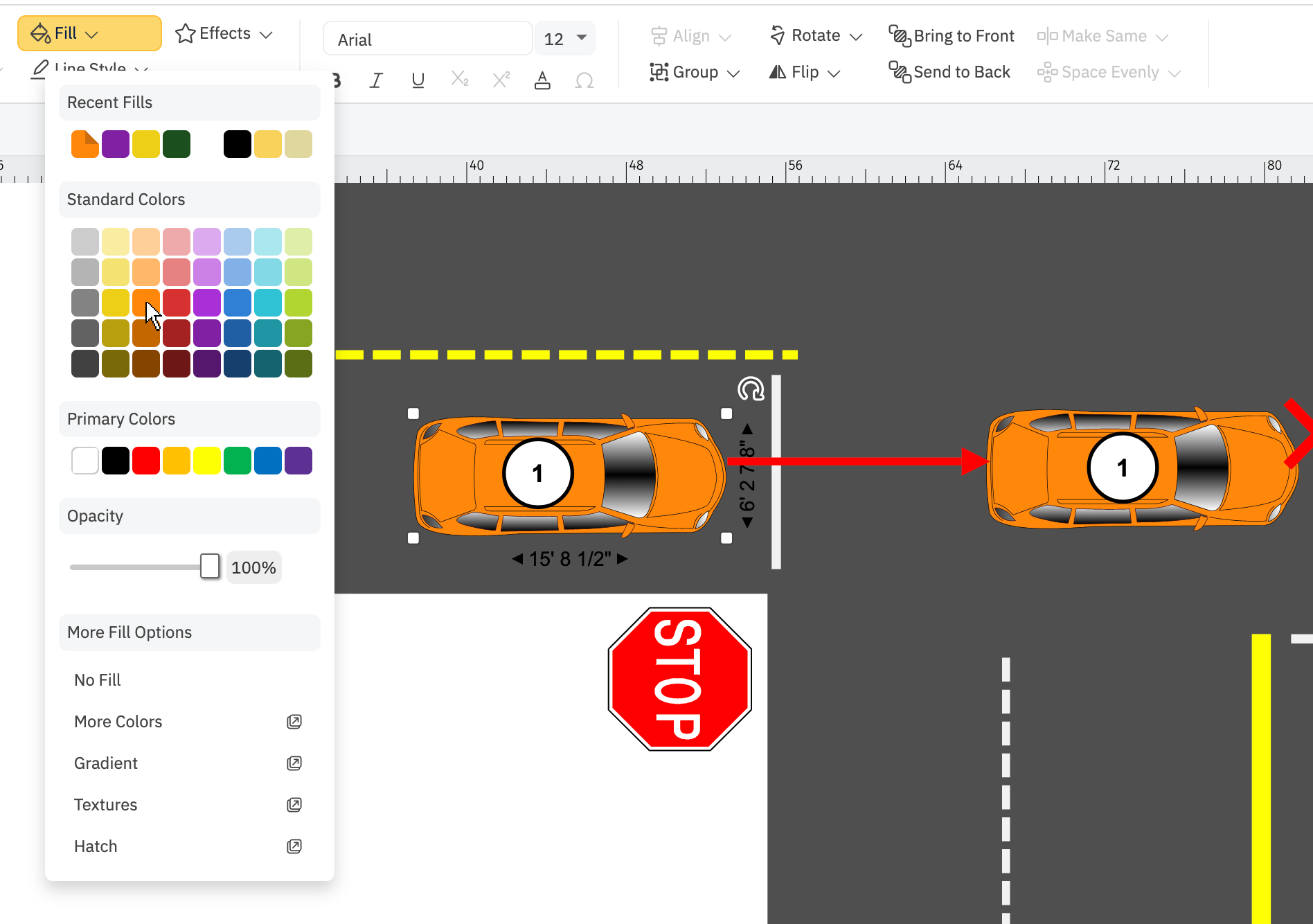
Task: Expand the Space Evenly dropdown
Action: pos(1174,71)
